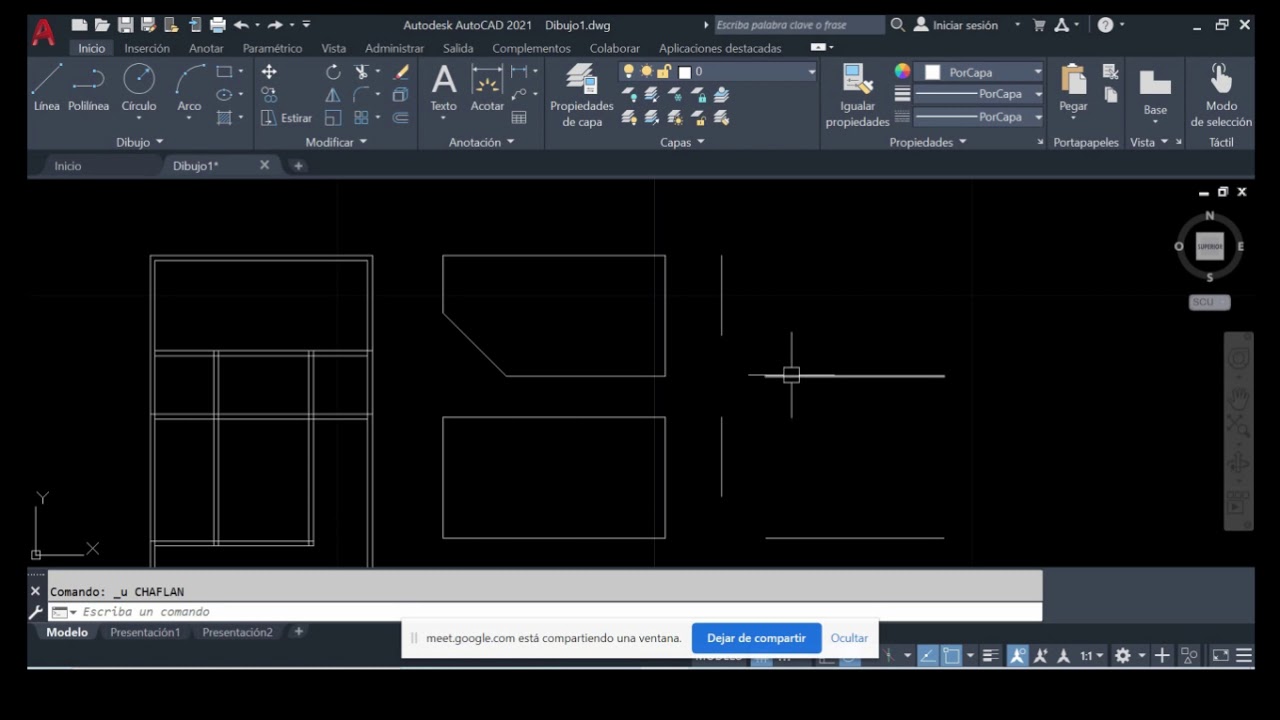Activate the Rotate tool
The width and height of the screenshot is (1280, 720).
(333, 72)
